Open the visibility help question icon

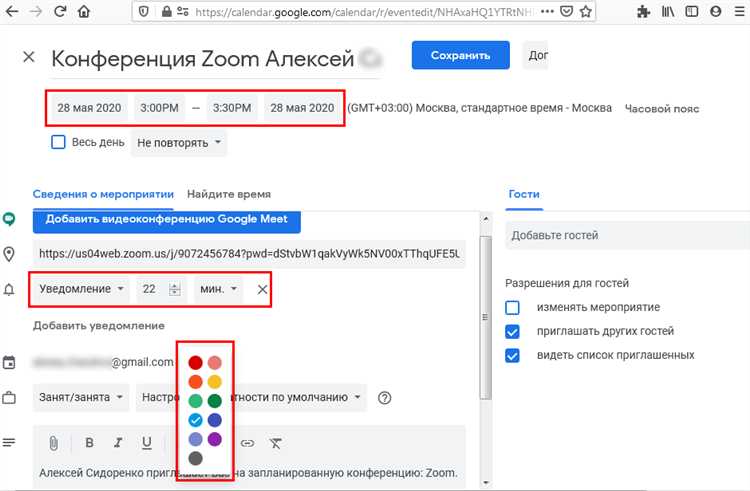[385, 398]
